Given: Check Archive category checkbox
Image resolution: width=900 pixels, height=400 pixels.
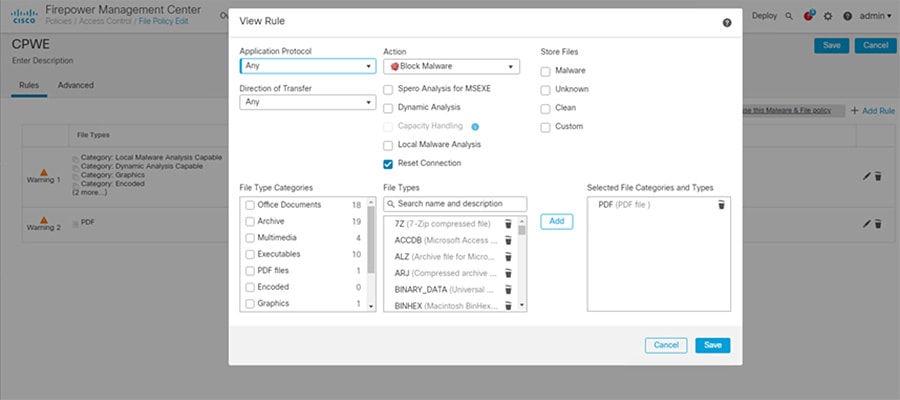Looking at the screenshot, I should pyautogui.click(x=250, y=222).
